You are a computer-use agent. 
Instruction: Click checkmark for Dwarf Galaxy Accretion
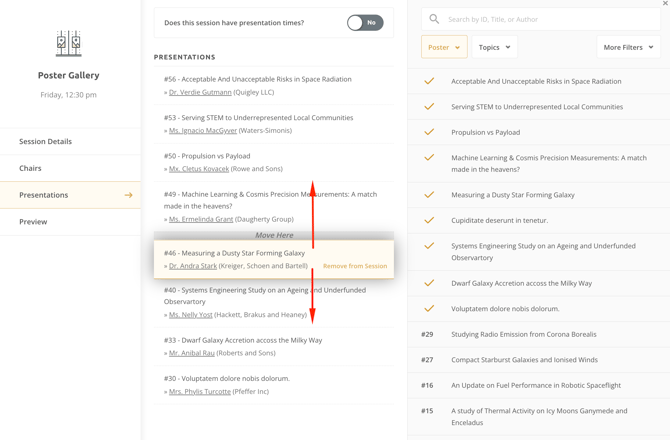click(x=429, y=284)
